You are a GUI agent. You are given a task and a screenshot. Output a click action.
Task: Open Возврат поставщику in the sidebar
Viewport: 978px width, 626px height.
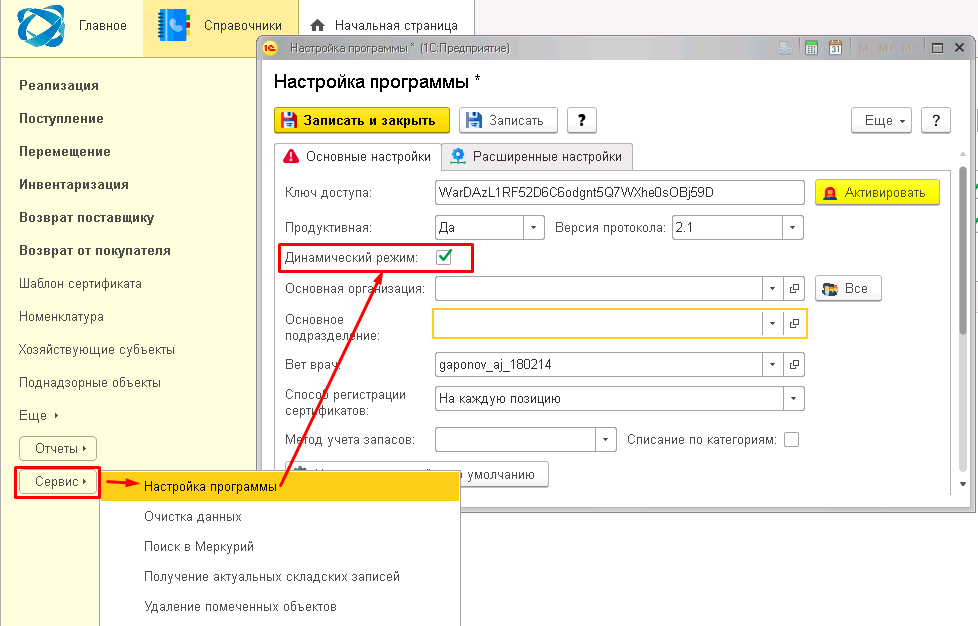pos(86,218)
